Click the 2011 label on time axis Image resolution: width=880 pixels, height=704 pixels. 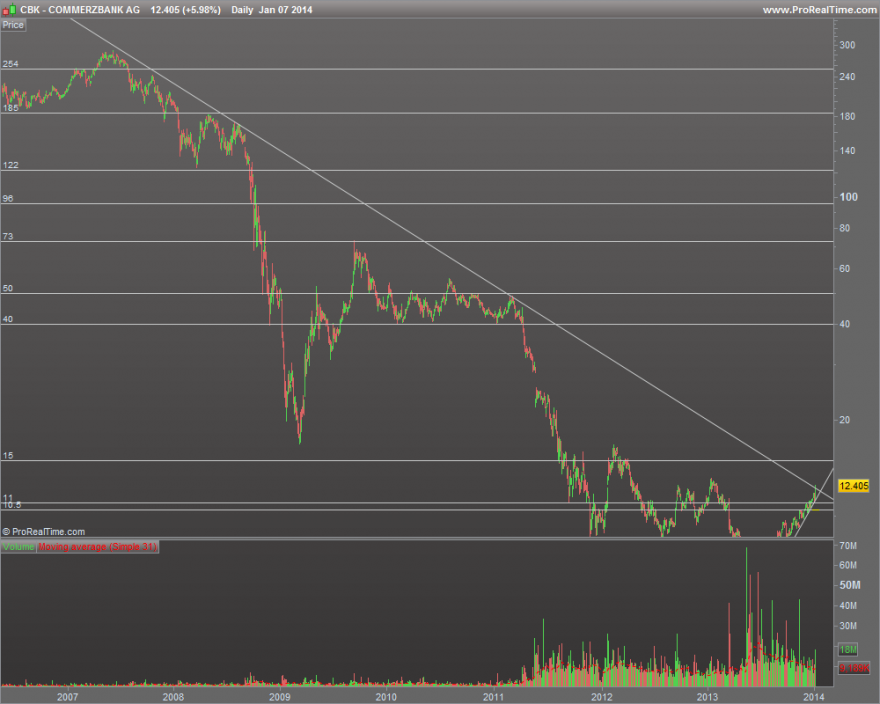tap(493, 697)
